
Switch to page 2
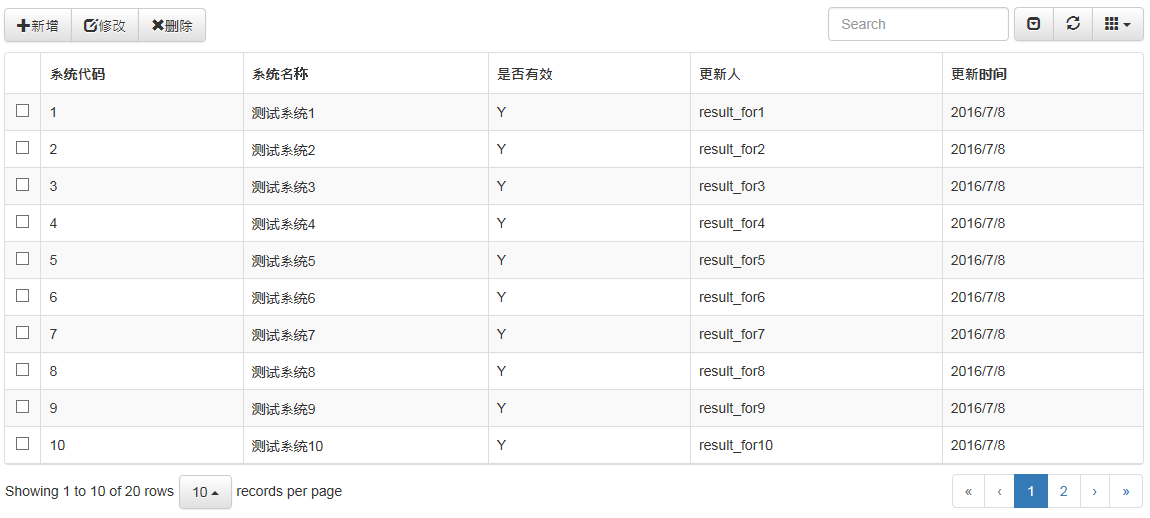tap(1063, 491)
